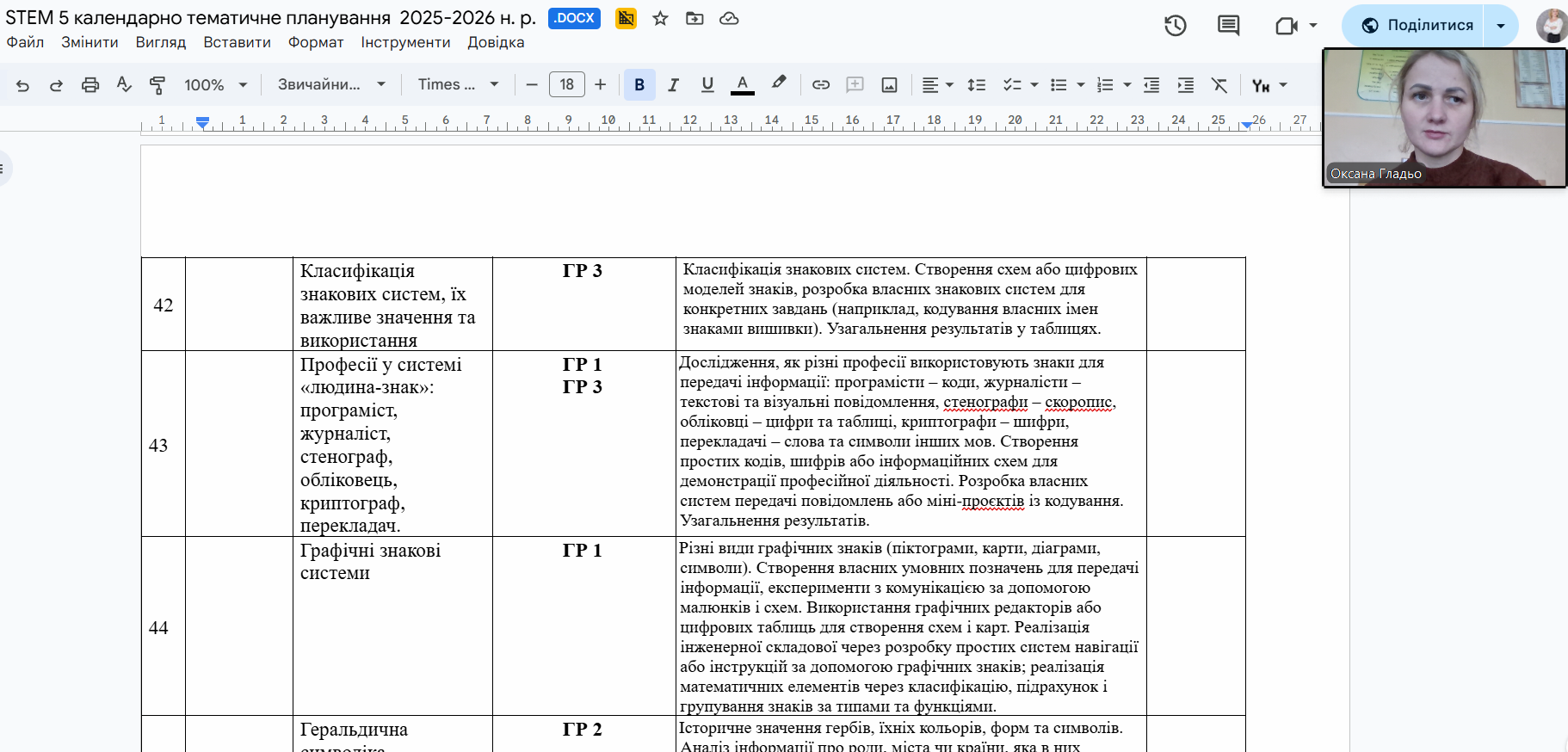The image size is (1568, 752).
Task: Open the 100% zoom dropdown
Action: (215, 85)
